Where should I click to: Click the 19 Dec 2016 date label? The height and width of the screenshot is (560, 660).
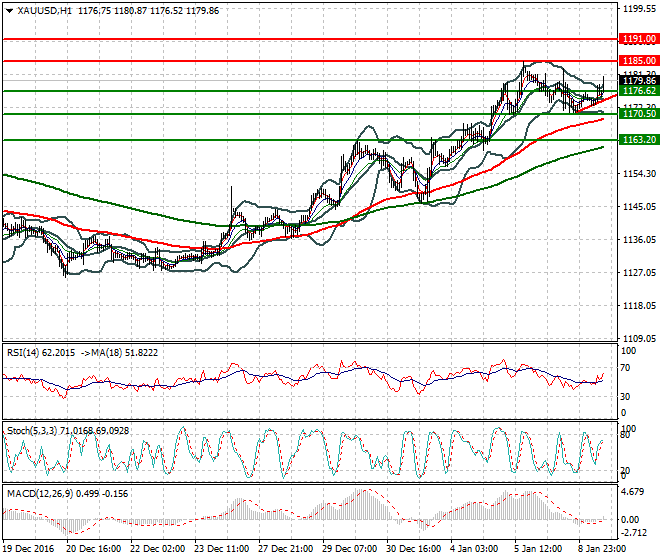click(x=29, y=549)
